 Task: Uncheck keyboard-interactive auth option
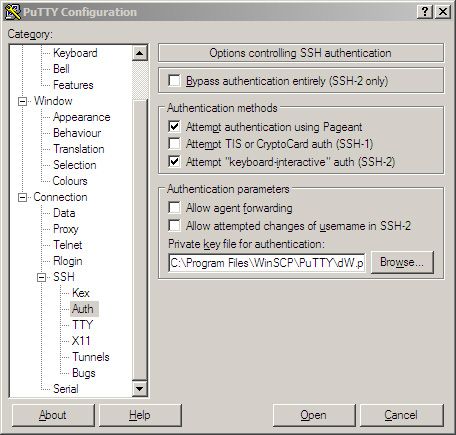[x=175, y=162]
